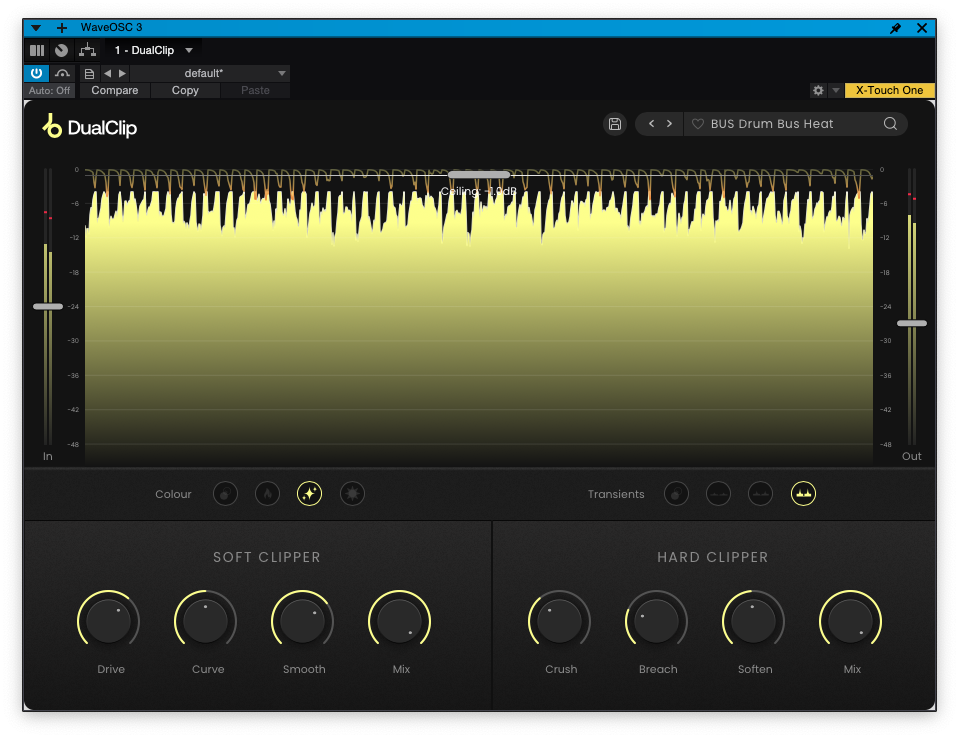
Task: Favorite the preset with heart icon
Action: [697, 124]
